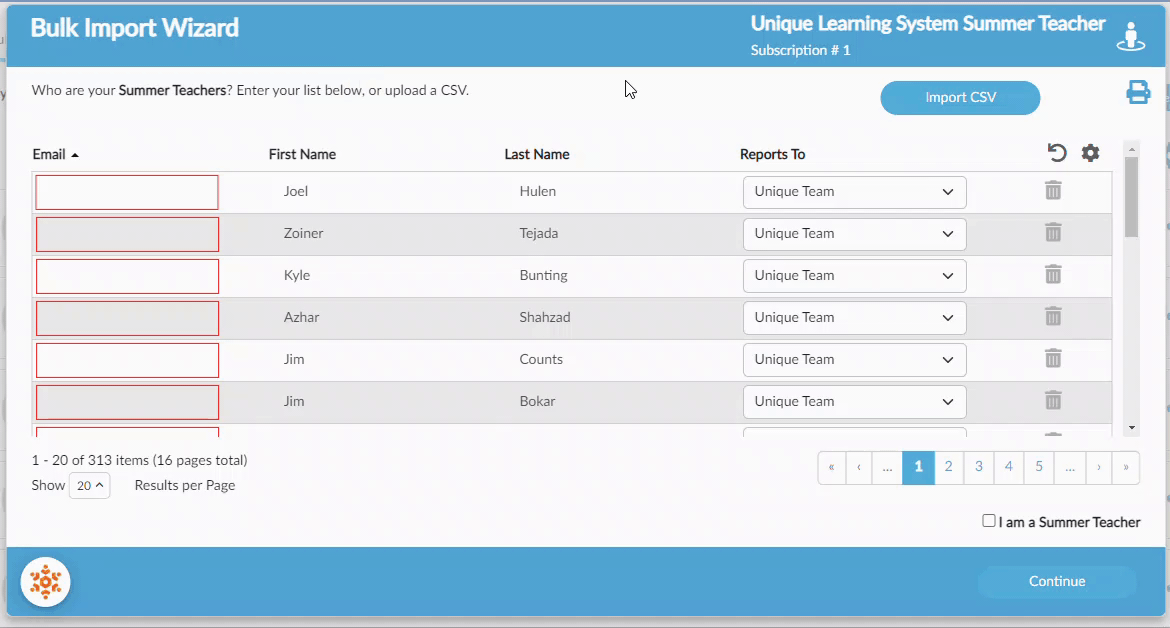
Task: Click last name cell Shahzad
Action: (545, 317)
